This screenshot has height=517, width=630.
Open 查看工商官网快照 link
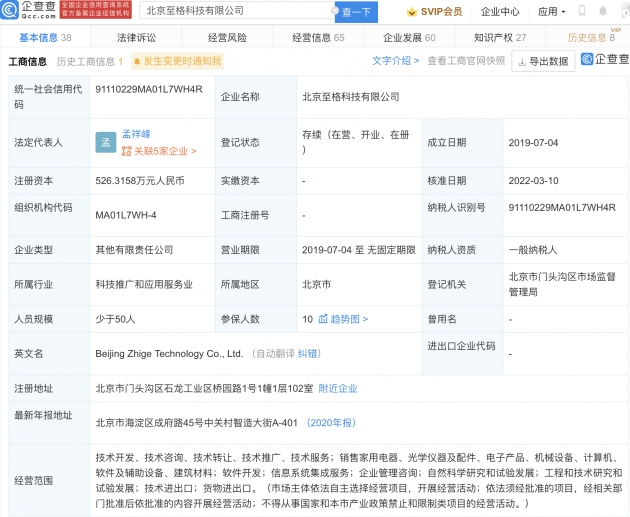(x=466, y=61)
